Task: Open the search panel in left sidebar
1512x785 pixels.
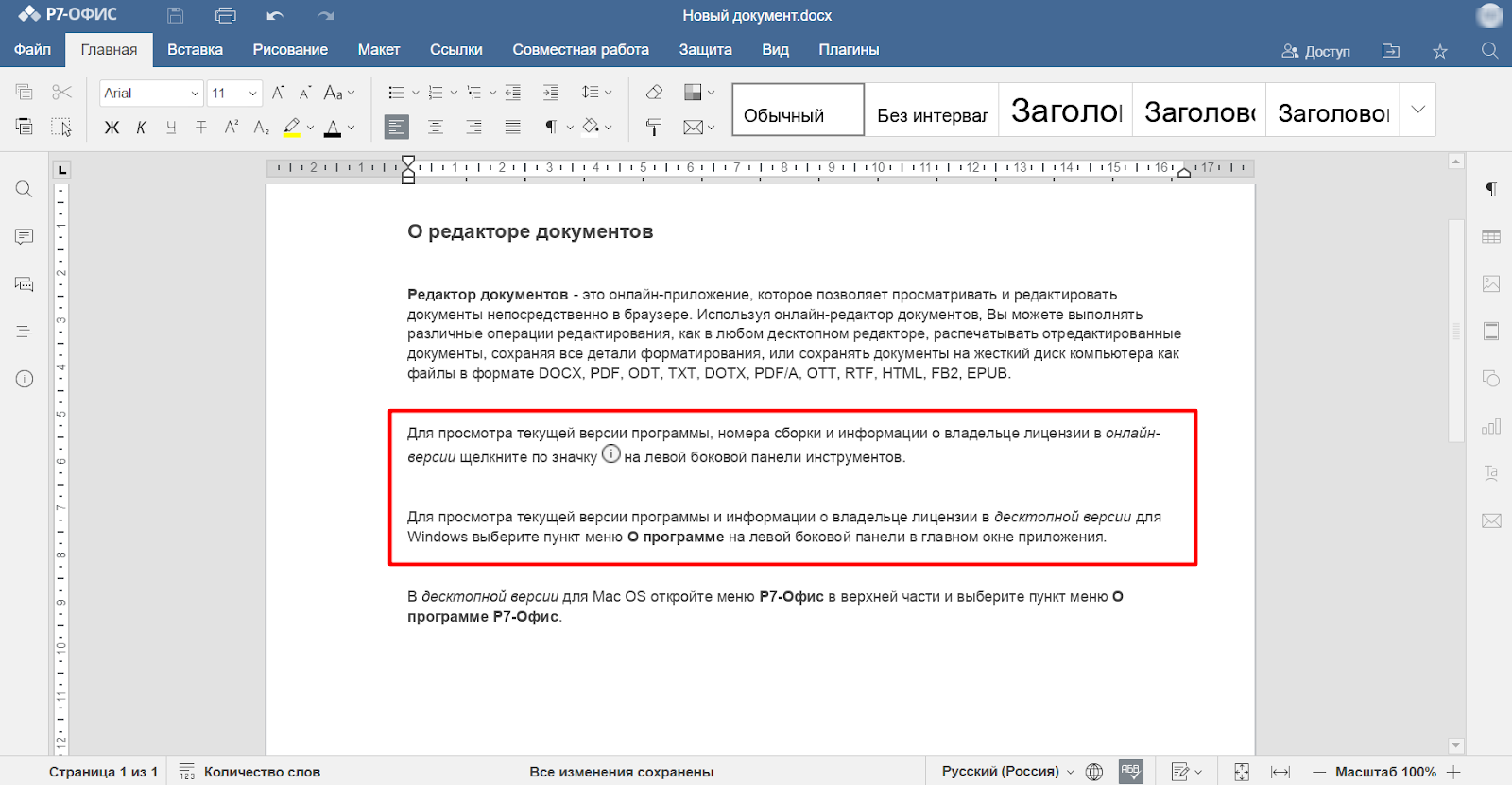Action: (x=25, y=189)
